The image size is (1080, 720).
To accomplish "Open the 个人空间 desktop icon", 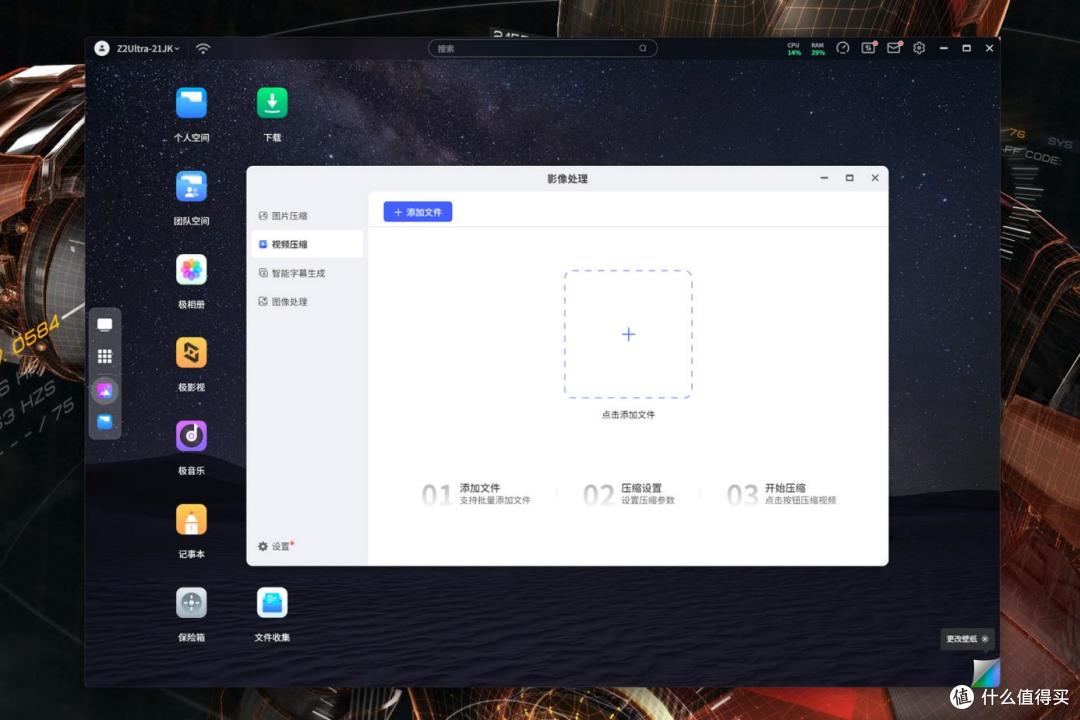I will [191, 104].
